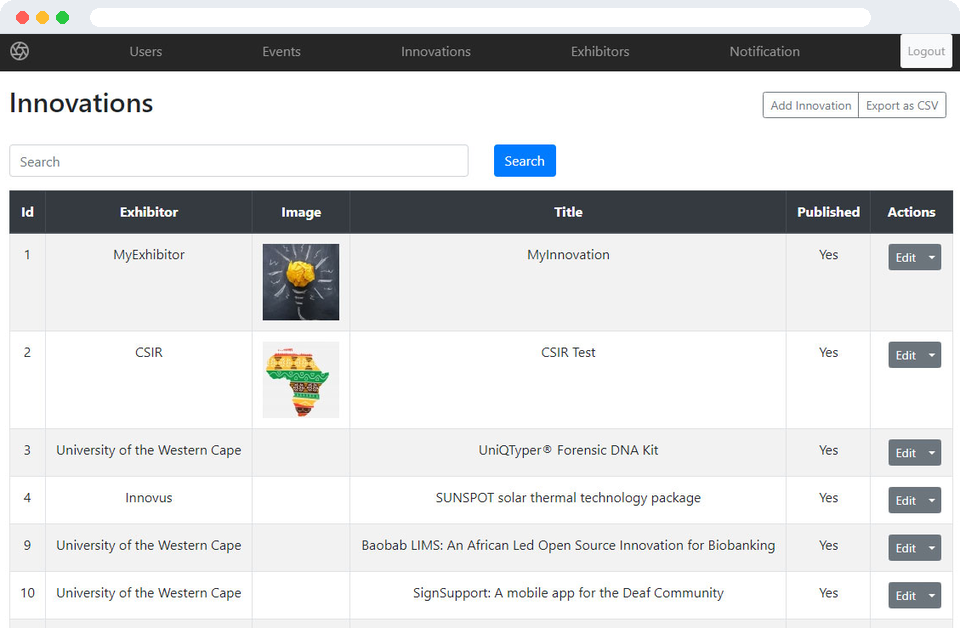Open the Exhibitors nav item
Screen dimensions: 960x634
coord(600,52)
